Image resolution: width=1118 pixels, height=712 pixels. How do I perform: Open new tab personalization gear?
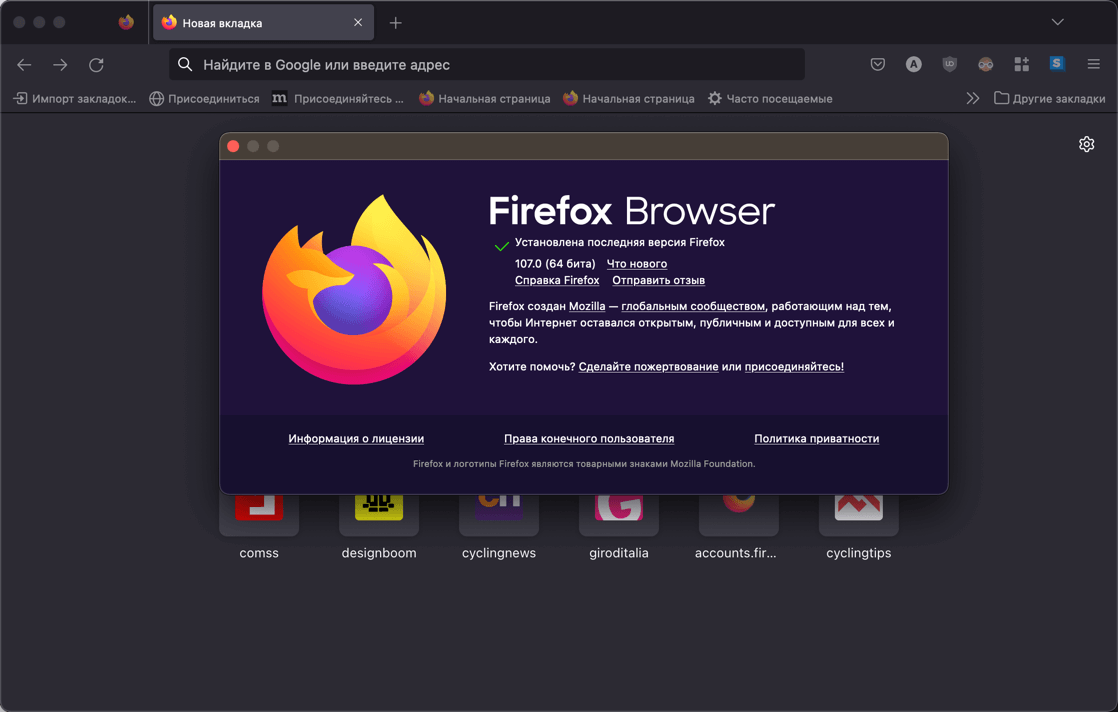[1086, 144]
